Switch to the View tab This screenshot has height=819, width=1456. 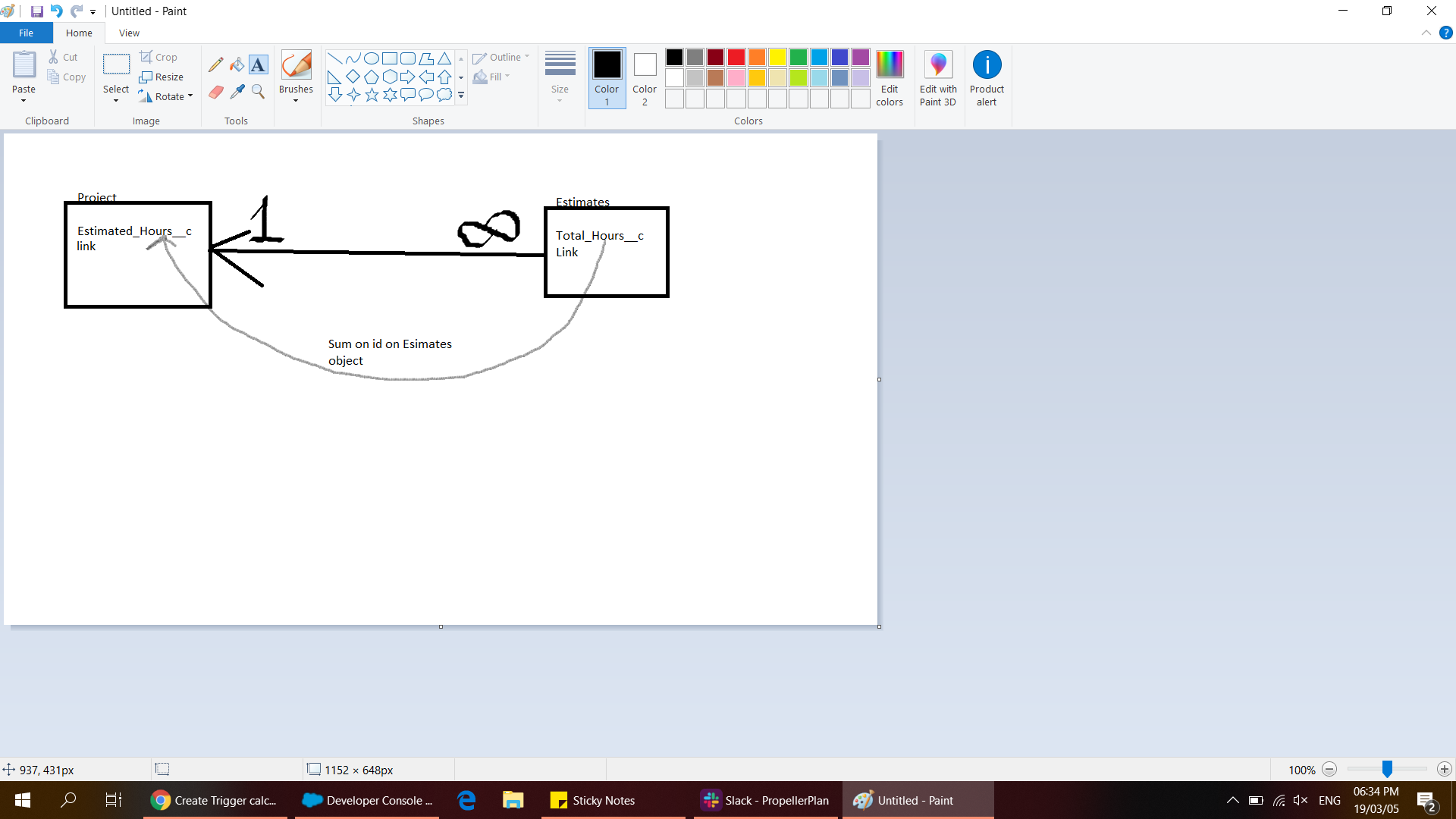click(x=129, y=33)
